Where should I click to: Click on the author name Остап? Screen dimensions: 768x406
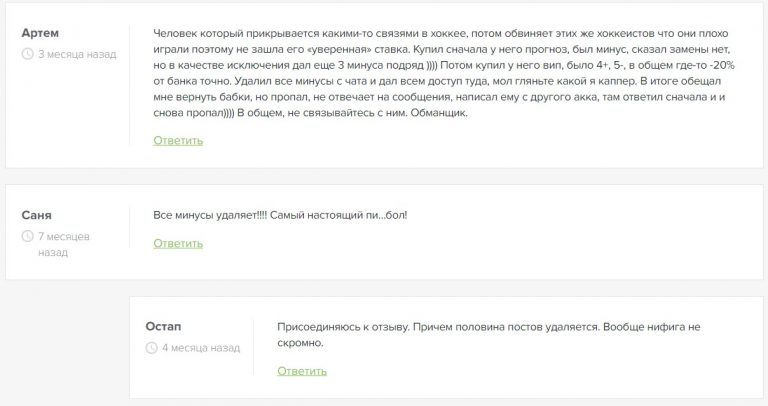[163, 327]
